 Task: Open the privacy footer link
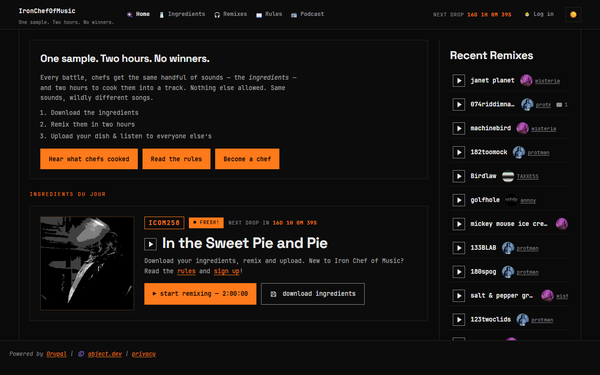(x=144, y=354)
